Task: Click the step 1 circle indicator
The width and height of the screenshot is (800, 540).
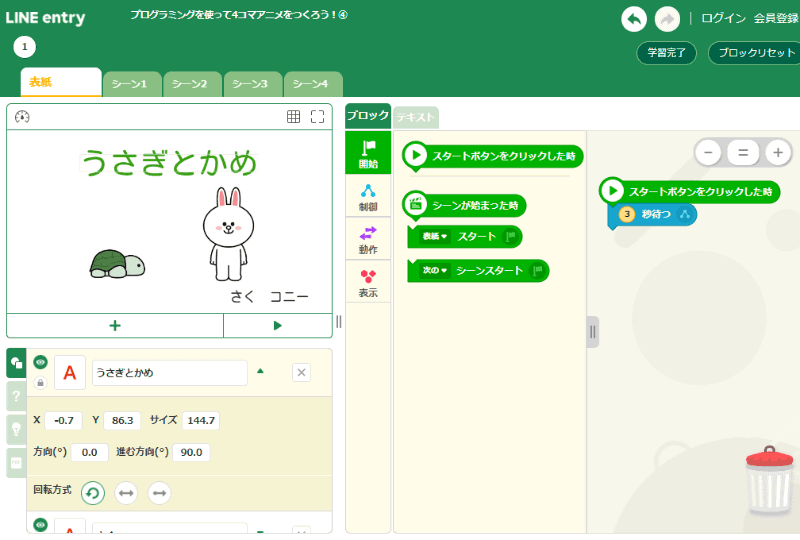Action: point(24,47)
